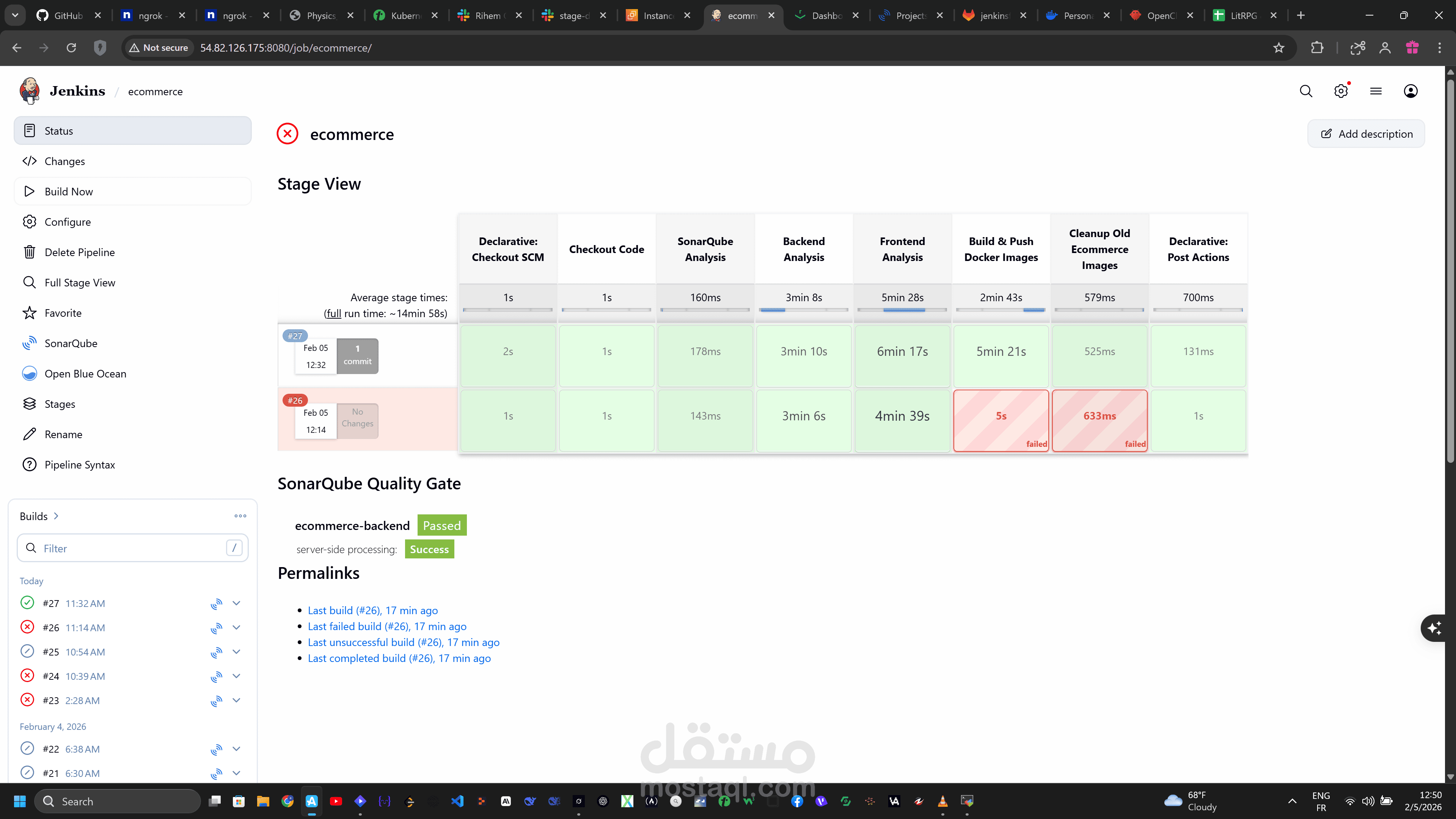Click the Delete Pipeline trash icon
This screenshot has height=819, width=1456.
(x=29, y=252)
